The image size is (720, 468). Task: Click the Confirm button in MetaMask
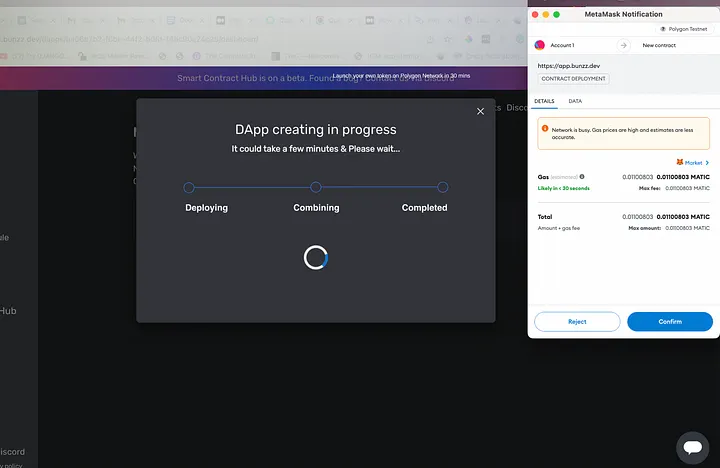coord(669,321)
